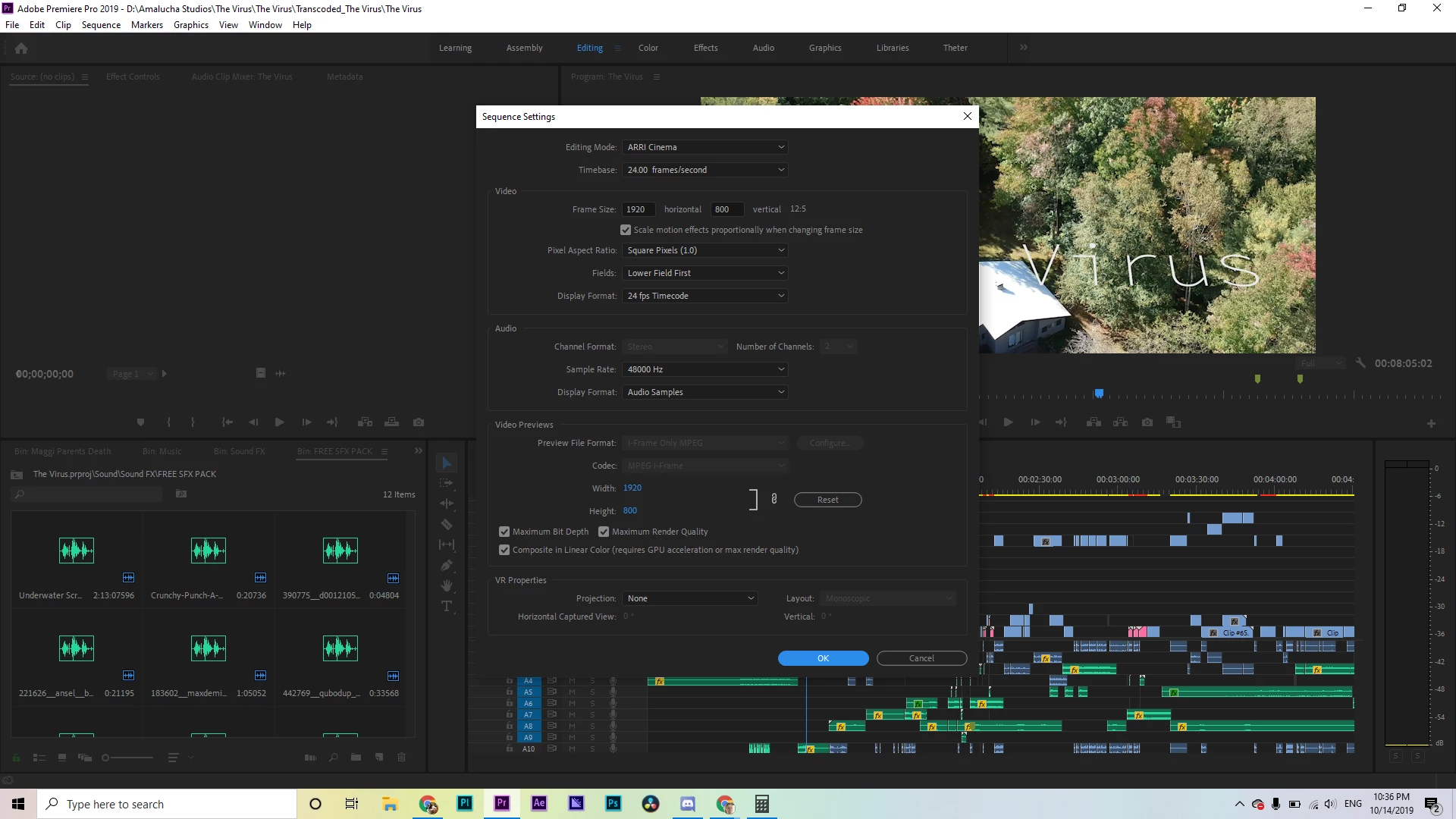Open Premiere Pro from the Windows taskbar

501,804
